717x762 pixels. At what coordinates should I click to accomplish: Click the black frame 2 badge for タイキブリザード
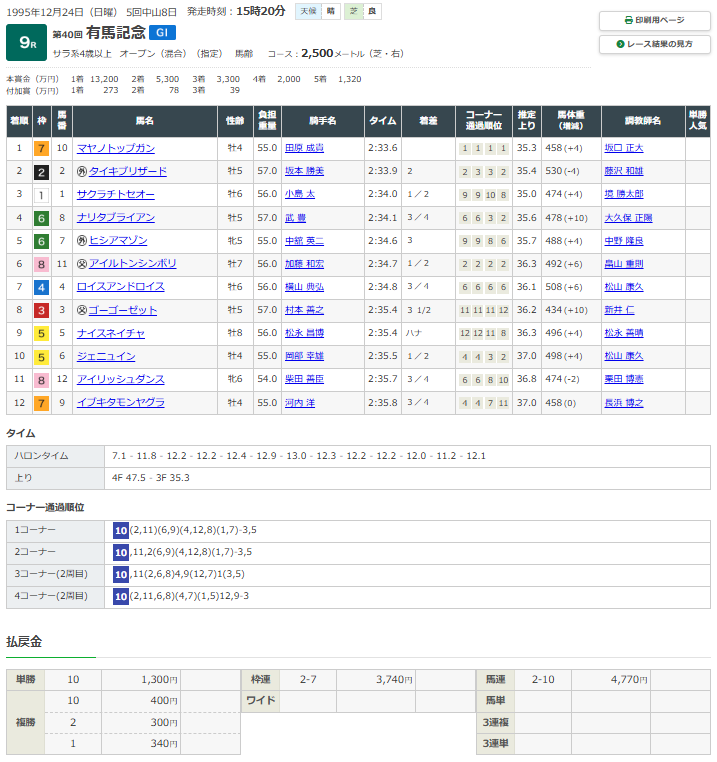point(41,172)
